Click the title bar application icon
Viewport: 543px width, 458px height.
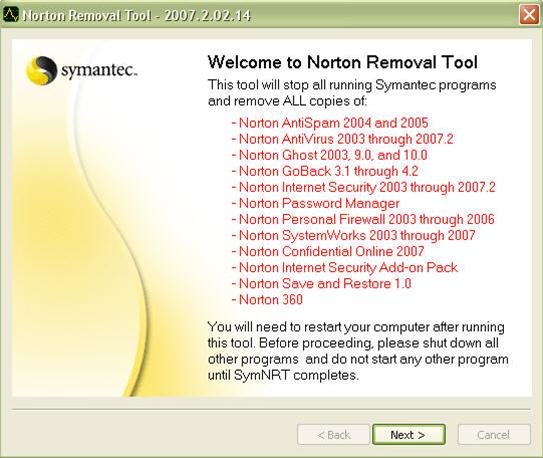10,15
